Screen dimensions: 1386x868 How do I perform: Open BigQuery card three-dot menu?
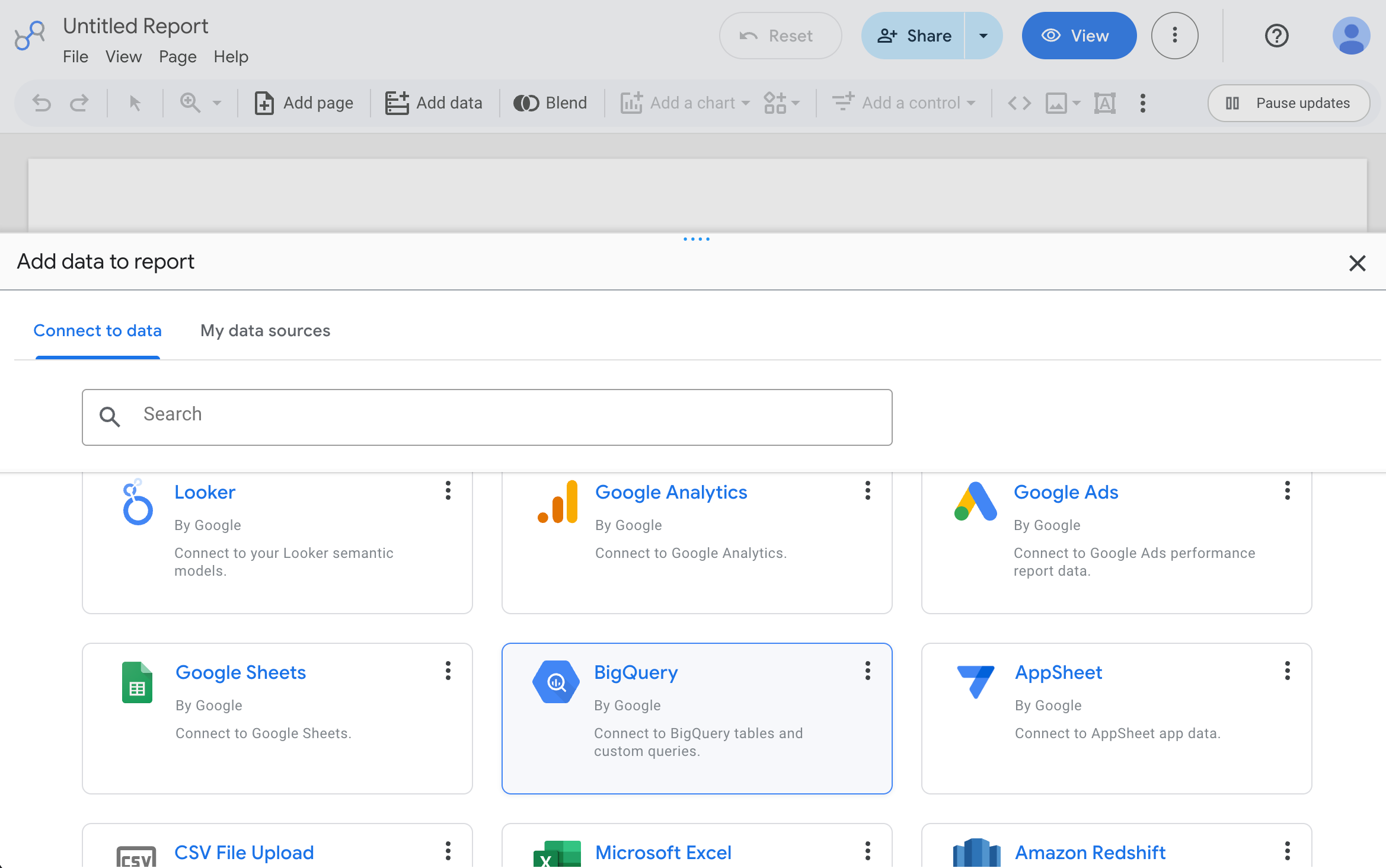[x=868, y=671]
